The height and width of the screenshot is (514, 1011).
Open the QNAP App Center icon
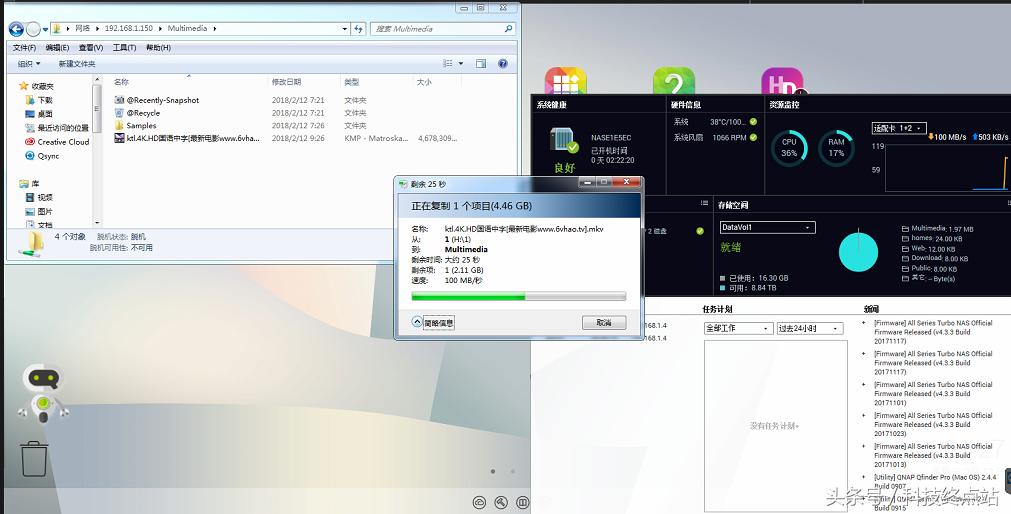(565, 81)
